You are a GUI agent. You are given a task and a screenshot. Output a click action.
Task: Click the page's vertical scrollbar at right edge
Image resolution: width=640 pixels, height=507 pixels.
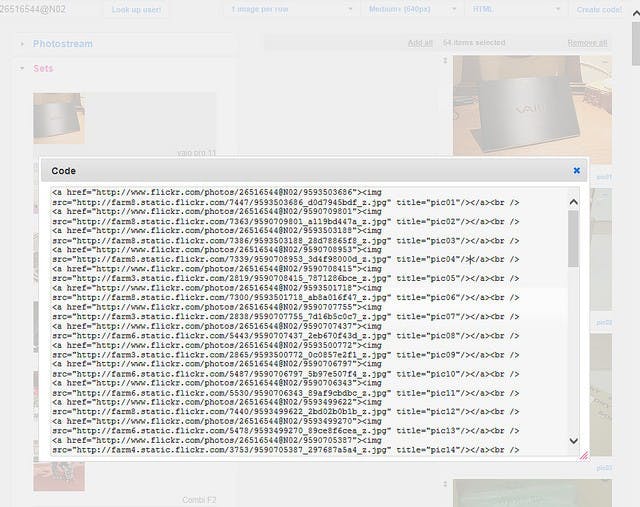pyautogui.click(x=634, y=250)
